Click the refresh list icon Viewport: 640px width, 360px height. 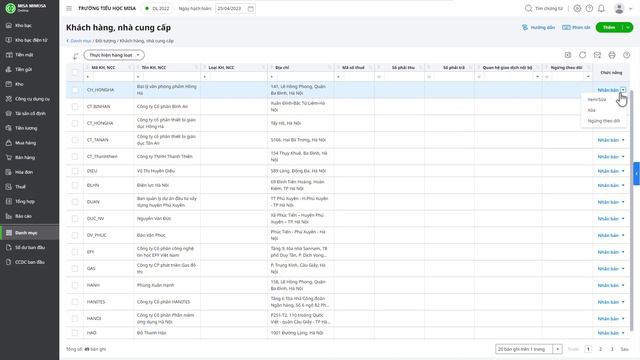pos(582,55)
